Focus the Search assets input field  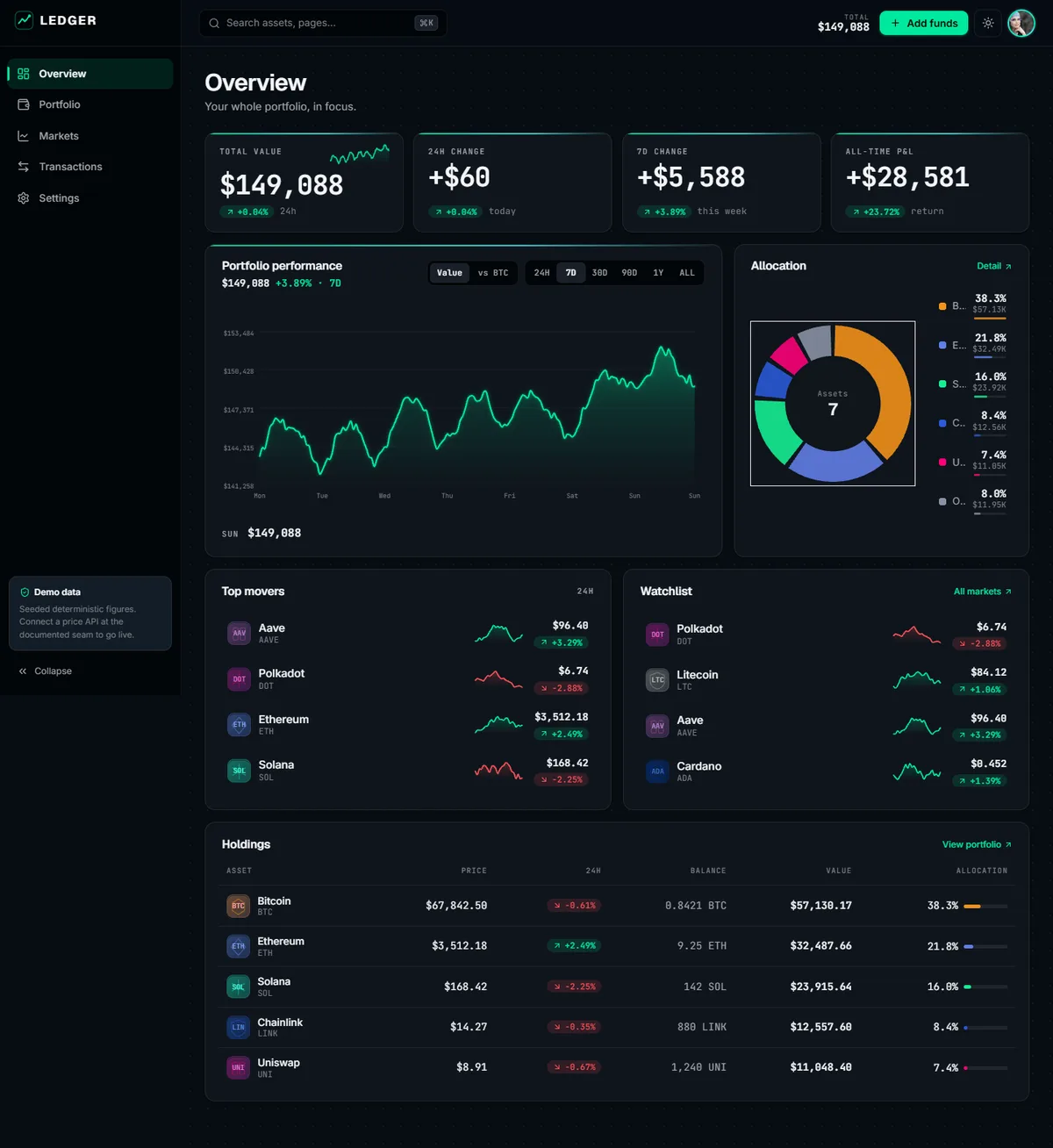(x=323, y=23)
